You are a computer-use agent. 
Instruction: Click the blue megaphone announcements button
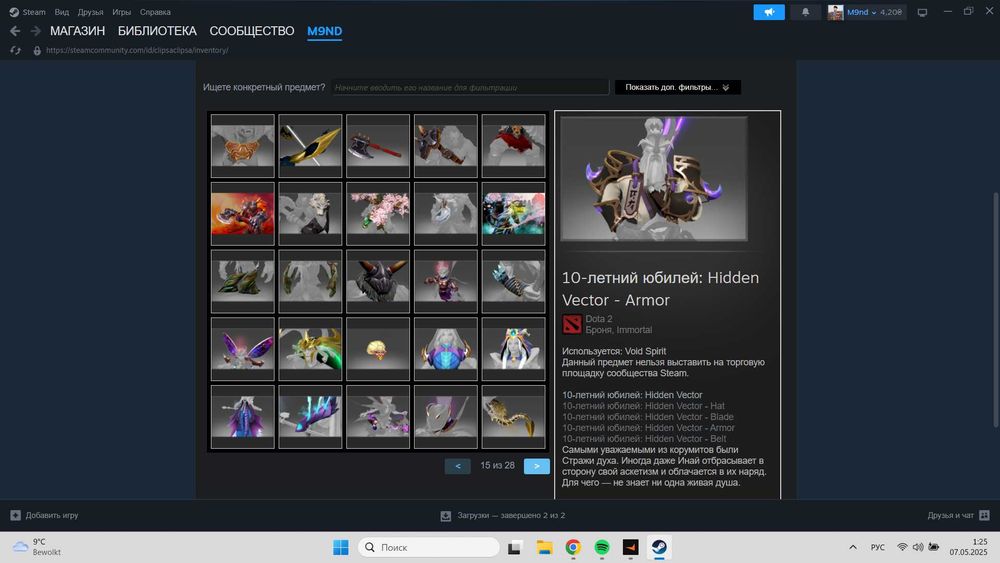769,12
